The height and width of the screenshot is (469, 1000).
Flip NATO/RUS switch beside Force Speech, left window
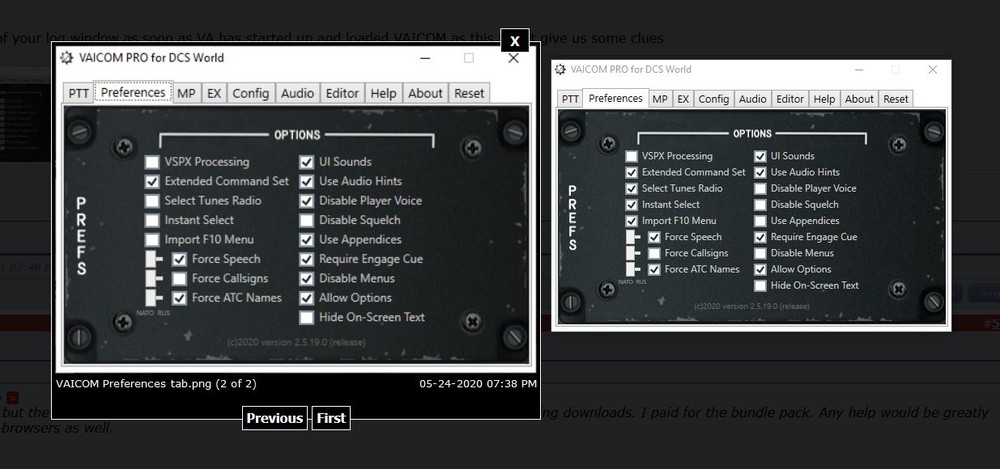click(154, 259)
